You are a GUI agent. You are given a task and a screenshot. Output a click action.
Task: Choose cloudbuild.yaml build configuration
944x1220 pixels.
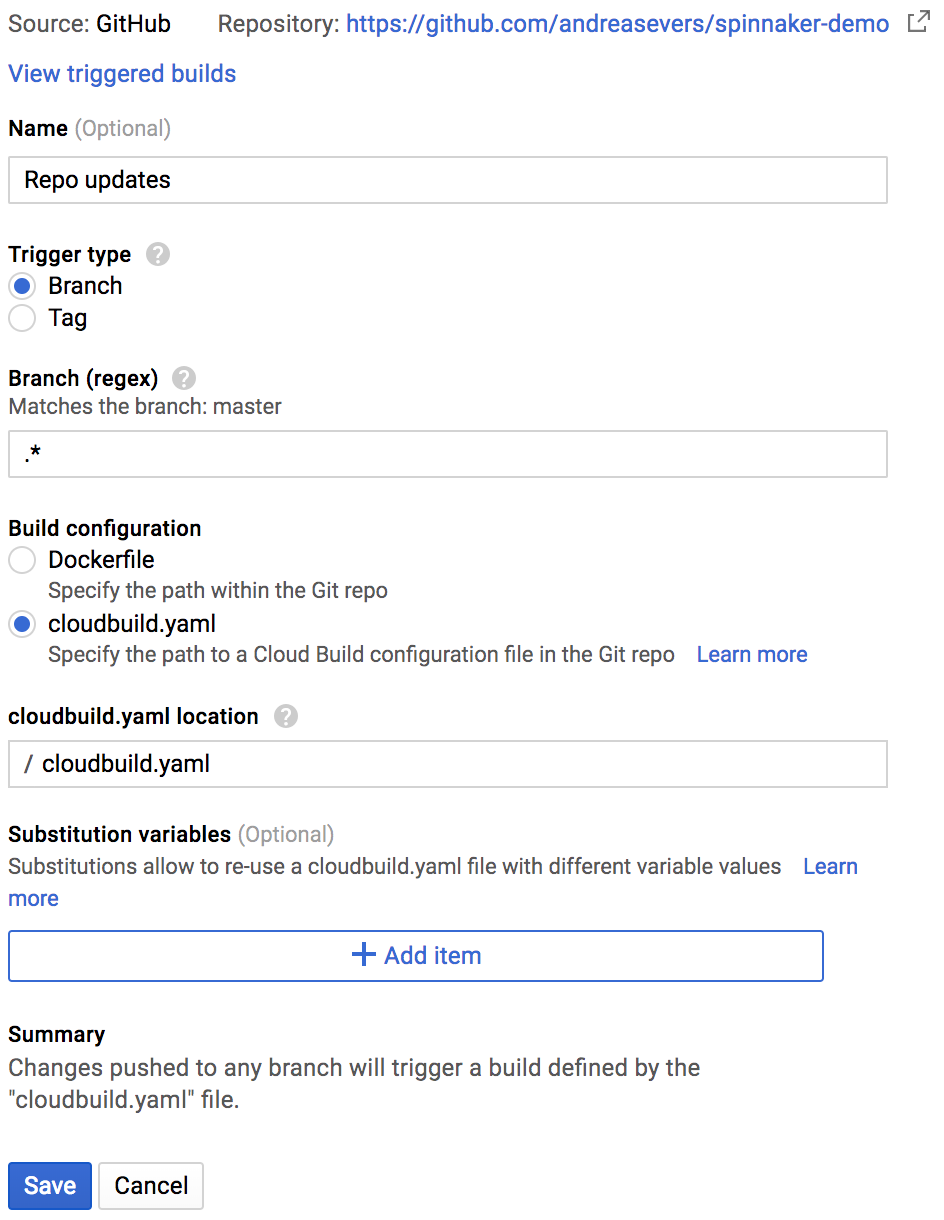(x=22, y=624)
